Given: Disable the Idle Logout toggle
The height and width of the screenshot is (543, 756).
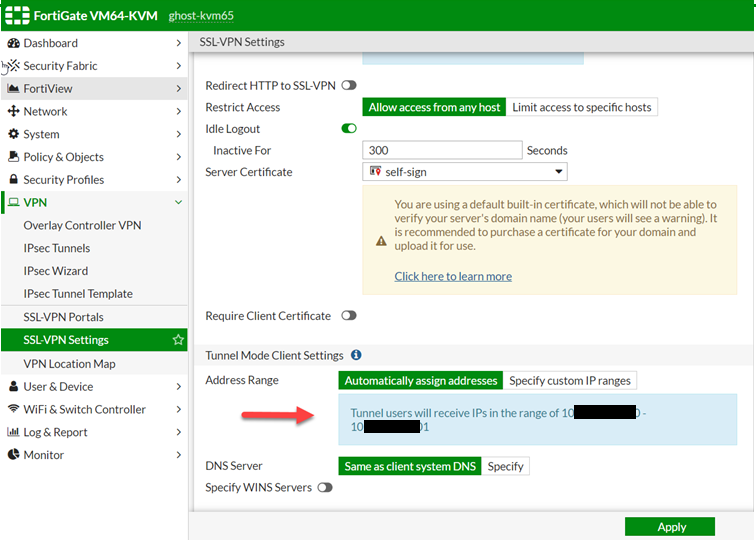Looking at the screenshot, I should point(349,129).
